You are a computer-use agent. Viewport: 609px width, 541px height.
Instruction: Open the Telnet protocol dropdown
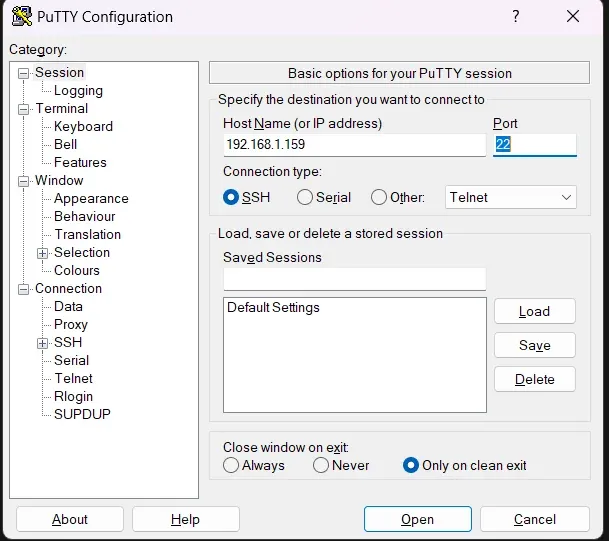511,197
